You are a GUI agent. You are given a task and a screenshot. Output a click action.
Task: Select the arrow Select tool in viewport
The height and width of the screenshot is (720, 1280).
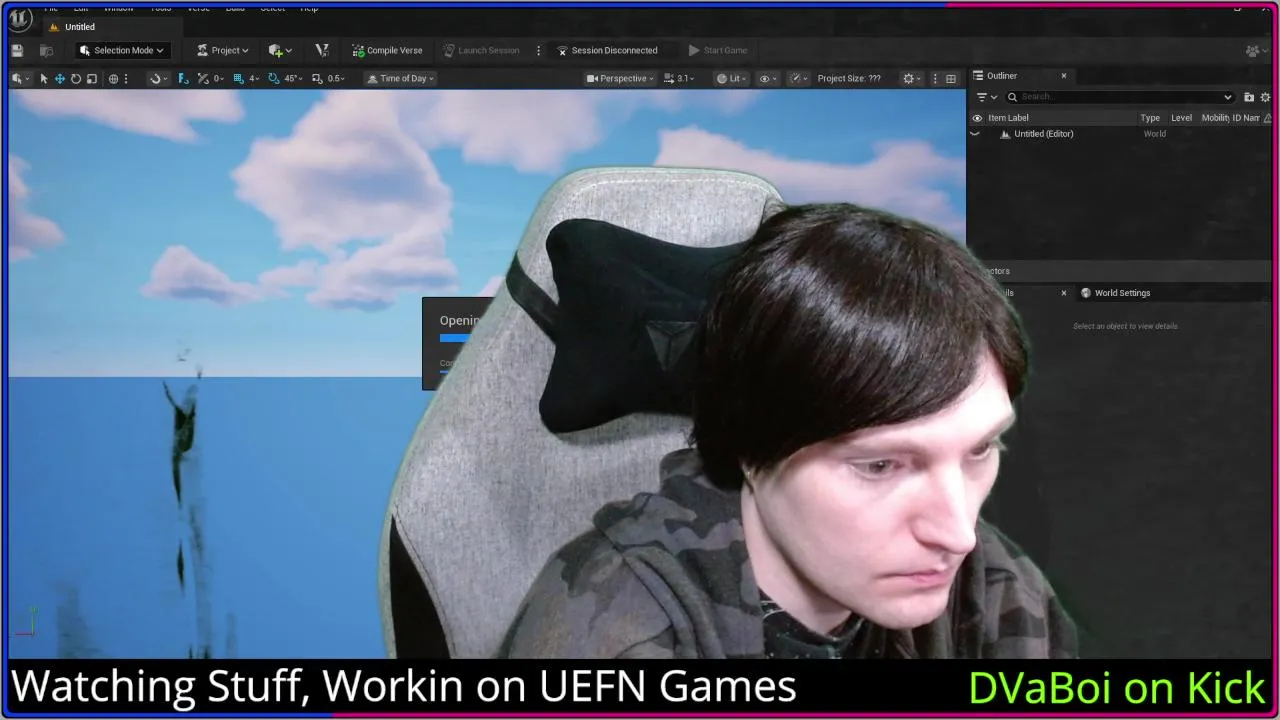tap(44, 78)
